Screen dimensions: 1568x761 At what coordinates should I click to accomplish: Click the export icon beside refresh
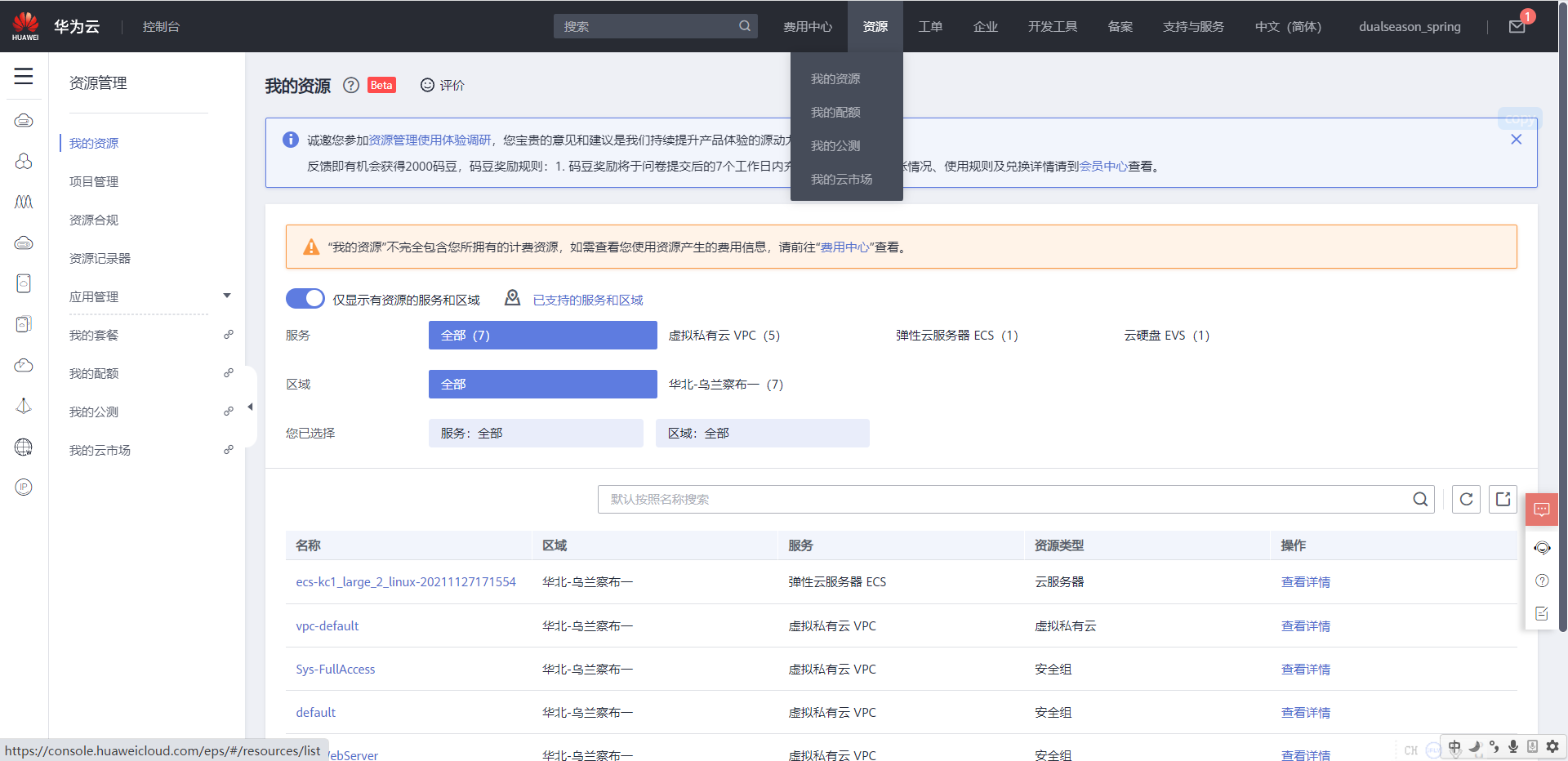click(1503, 499)
